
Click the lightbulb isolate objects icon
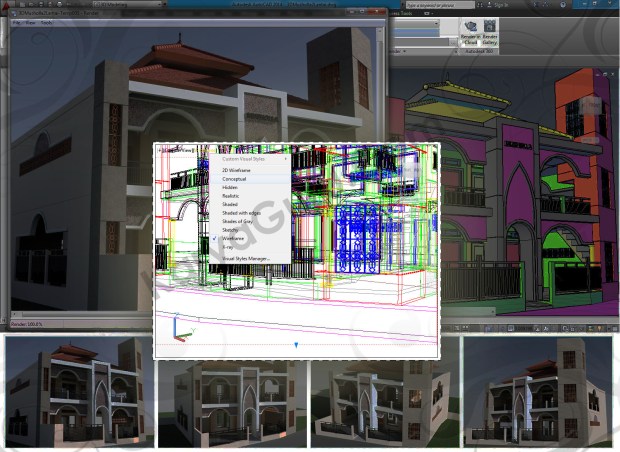pos(599,328)
